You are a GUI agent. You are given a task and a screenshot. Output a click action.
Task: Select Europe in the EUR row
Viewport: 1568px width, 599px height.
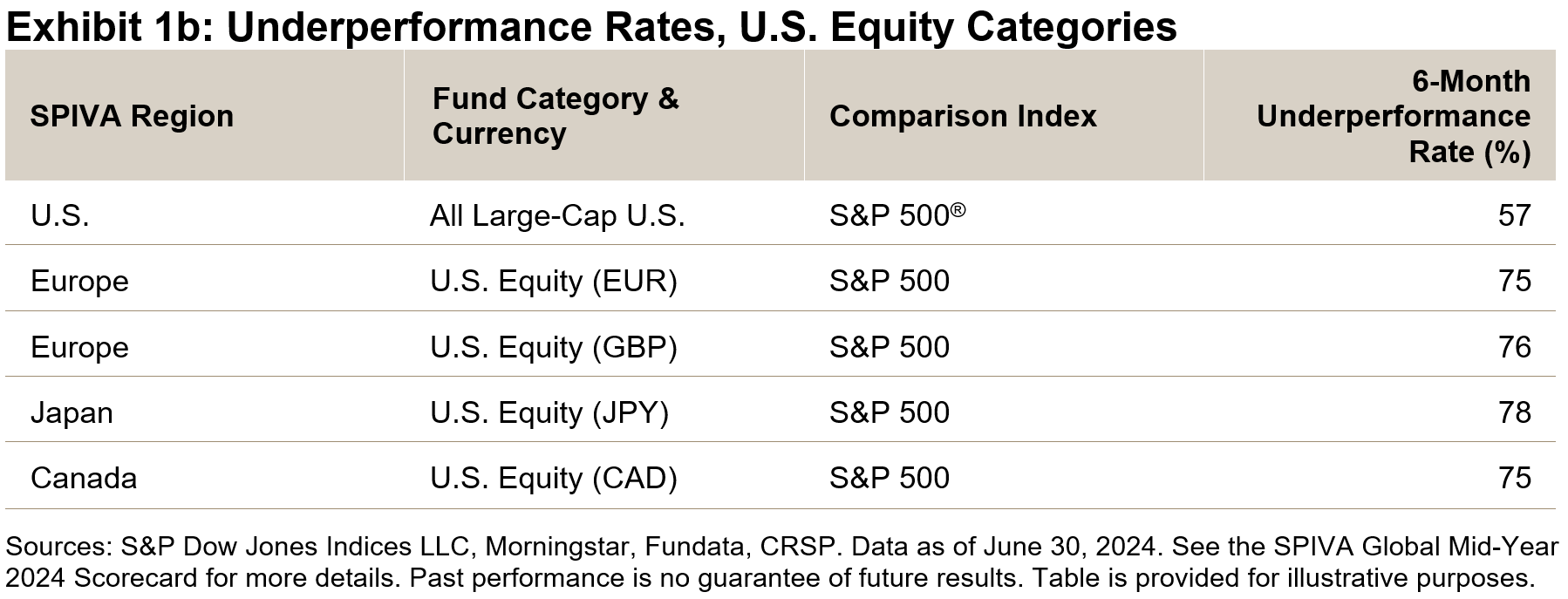tap(79, 281)
